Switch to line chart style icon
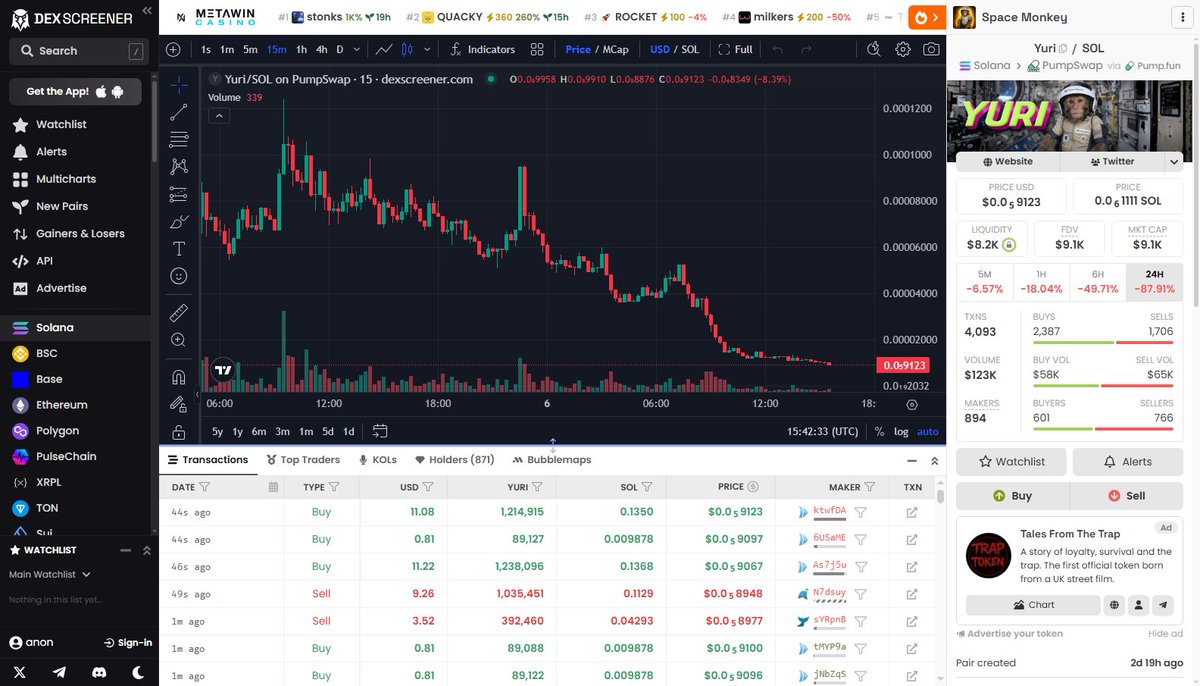This screenshot has height=686, width=1200. pos(383,49)
